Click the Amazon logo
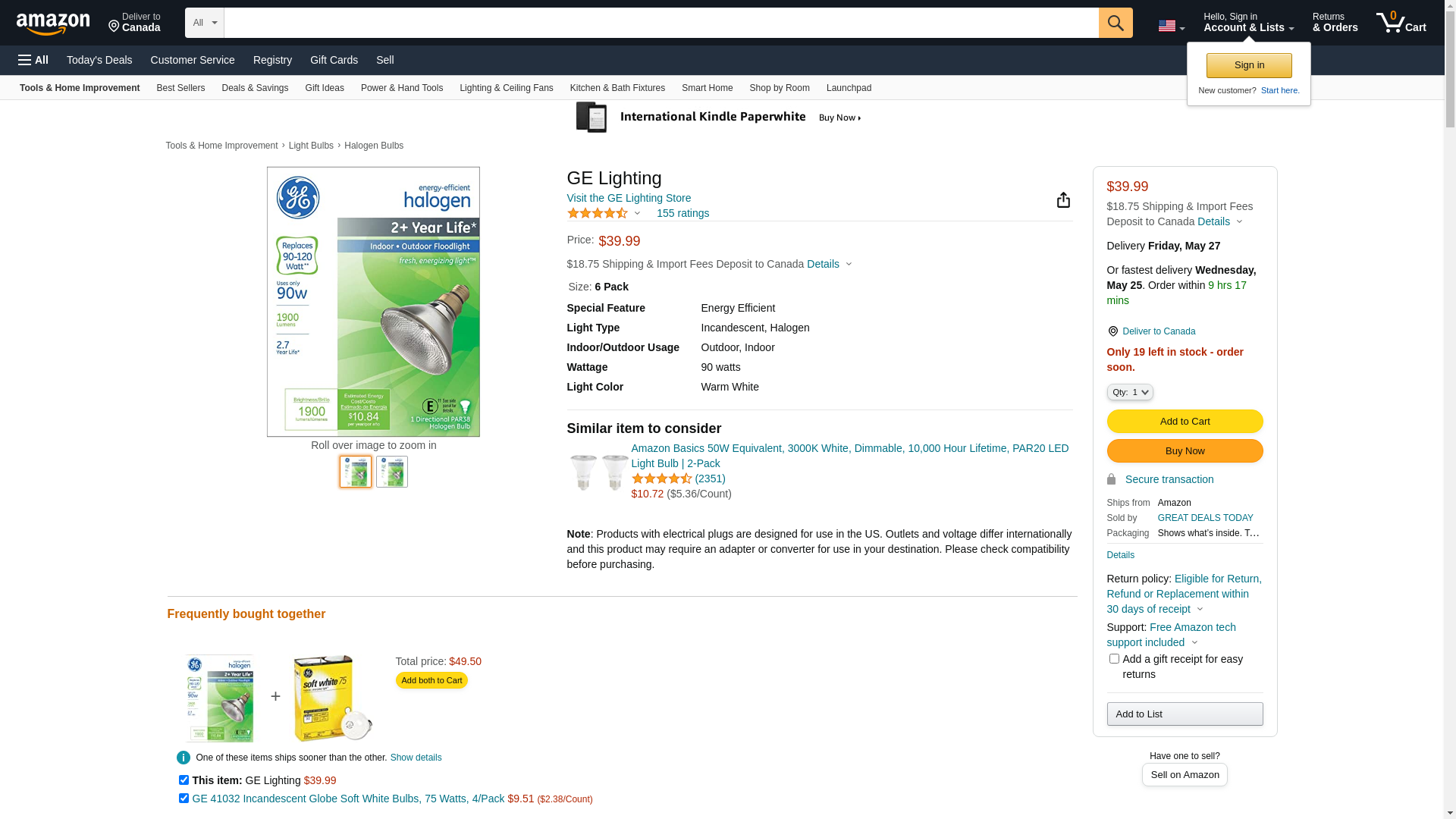Image resolution: width=1456 pixels, height=819 pixels. click(53, 24)
